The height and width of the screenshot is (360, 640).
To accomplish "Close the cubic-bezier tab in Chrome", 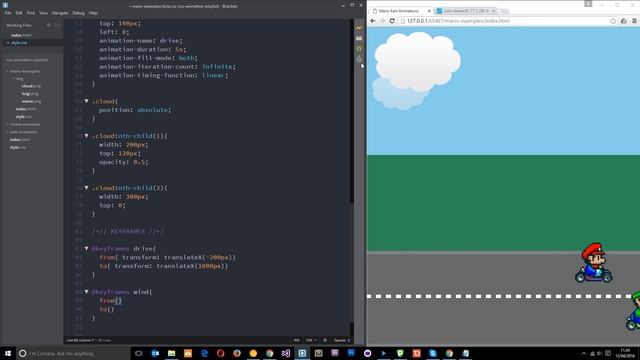I will [493, 11].
